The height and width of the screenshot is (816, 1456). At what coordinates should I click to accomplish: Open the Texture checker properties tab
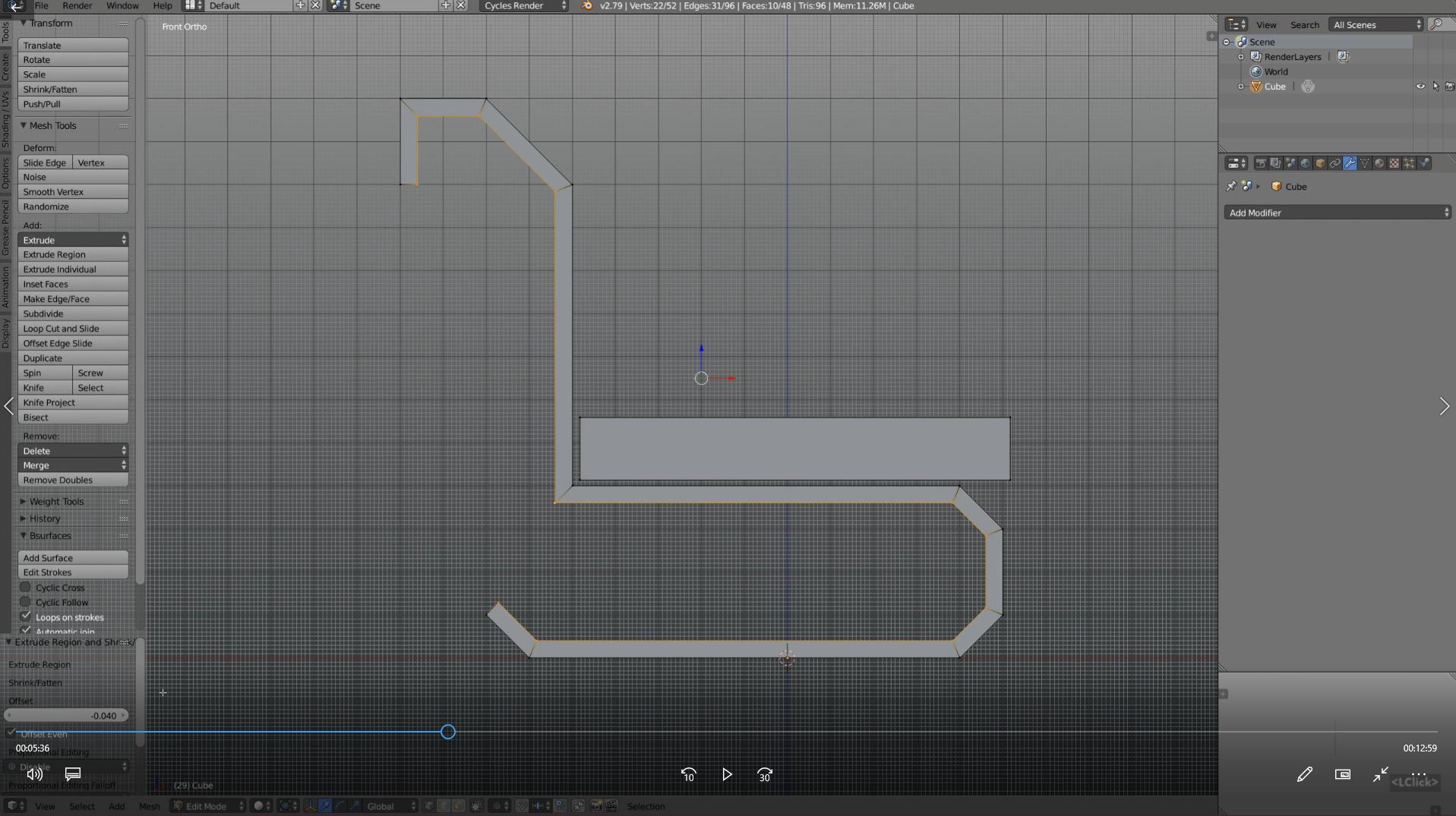tap(1394, 163)
